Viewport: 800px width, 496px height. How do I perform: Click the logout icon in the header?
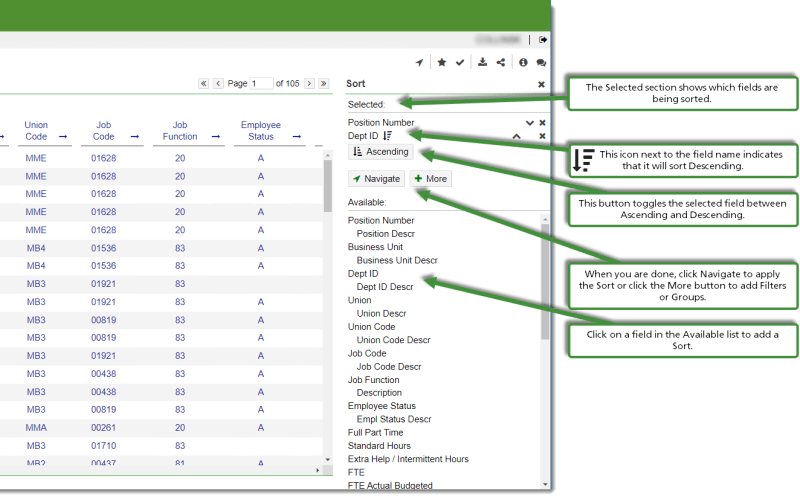(x=543, y=39)
